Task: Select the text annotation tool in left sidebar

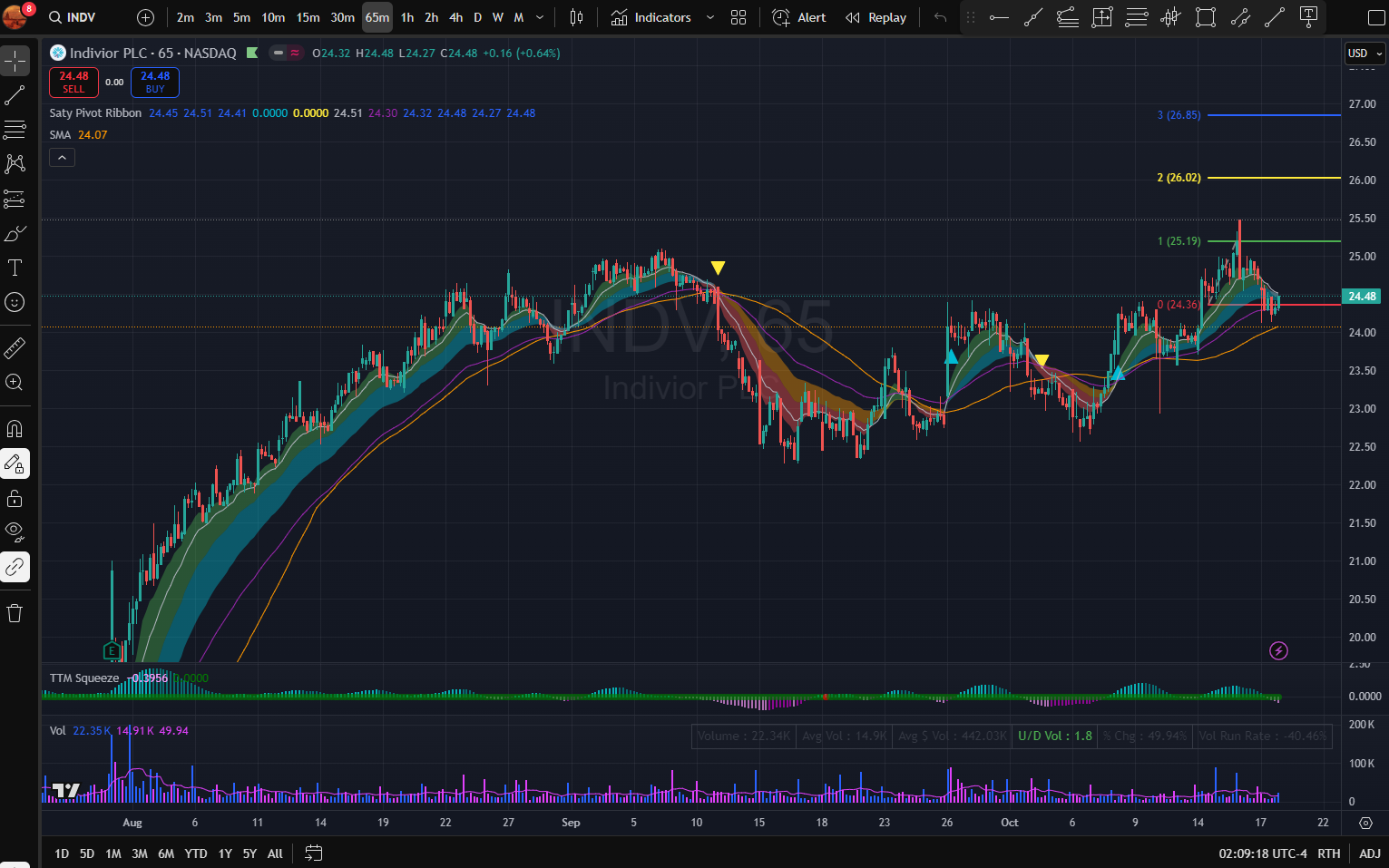Action: [x=15, y=268]
